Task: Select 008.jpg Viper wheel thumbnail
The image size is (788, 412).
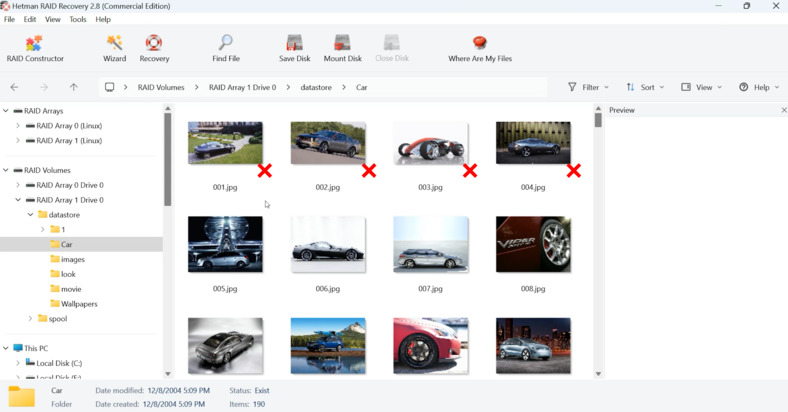Action: [x=533, y=244]
